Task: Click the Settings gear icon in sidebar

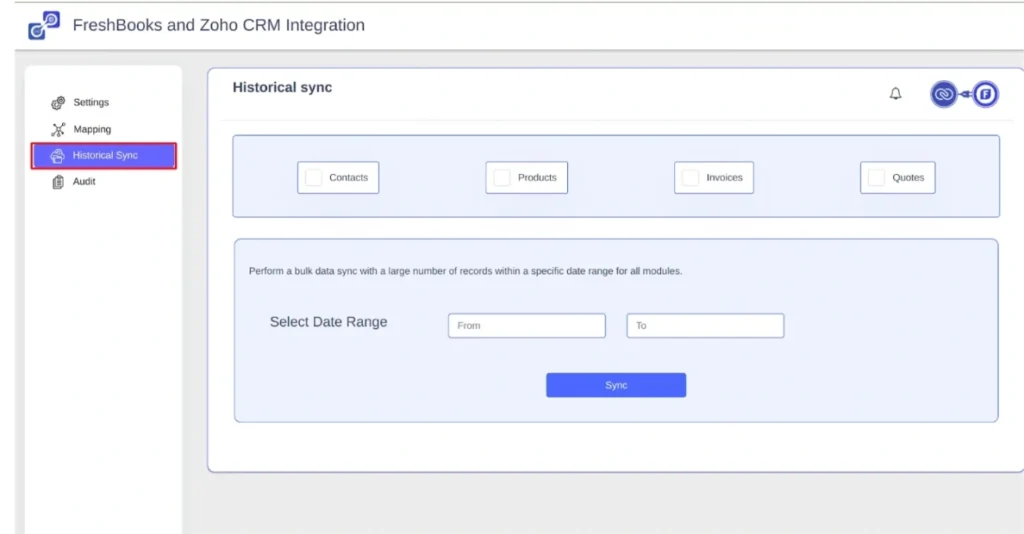Action: pos(58,103)
